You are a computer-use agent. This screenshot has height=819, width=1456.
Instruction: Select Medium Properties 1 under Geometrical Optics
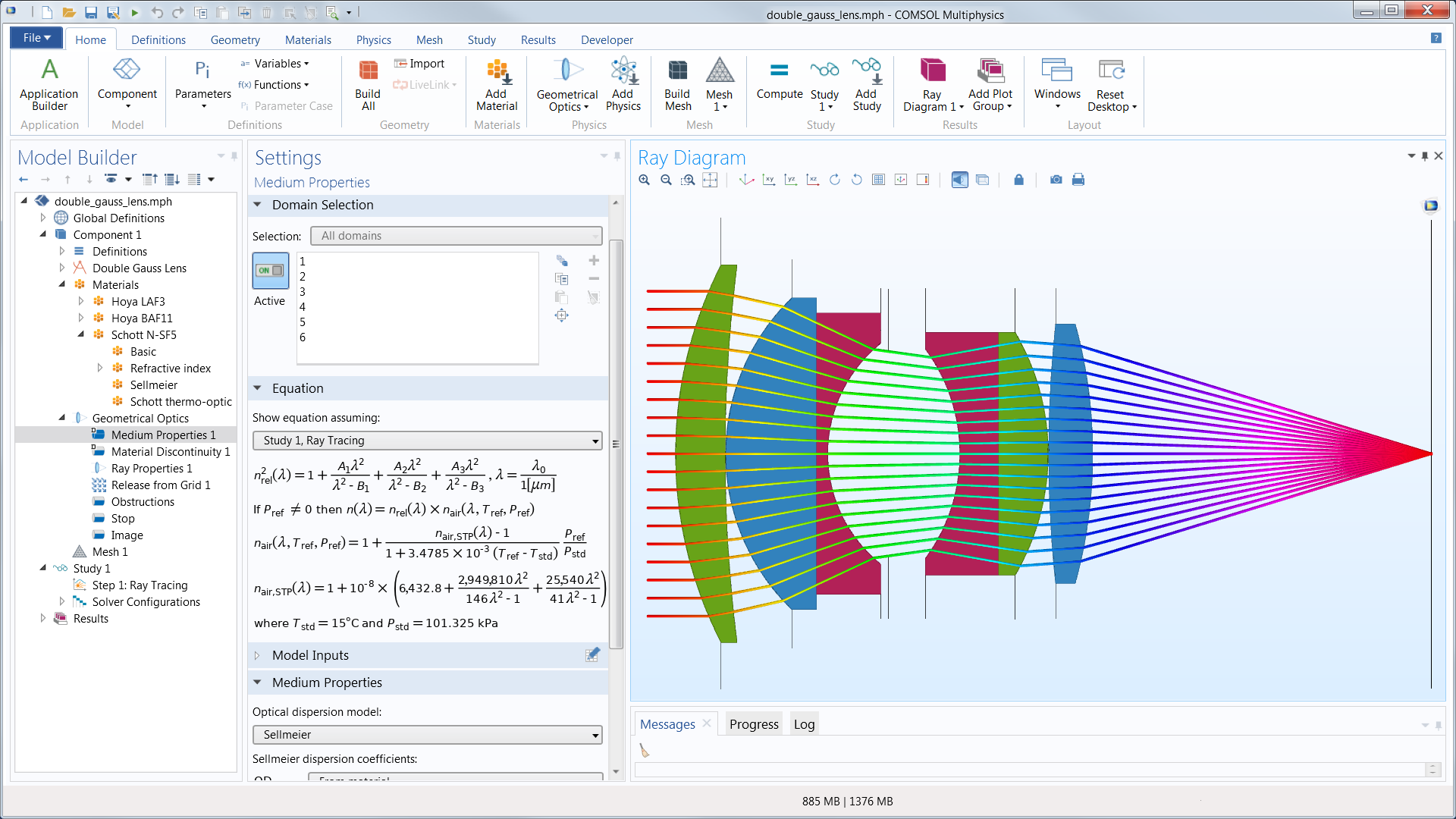pyautogui.click(x=164, y=435)
